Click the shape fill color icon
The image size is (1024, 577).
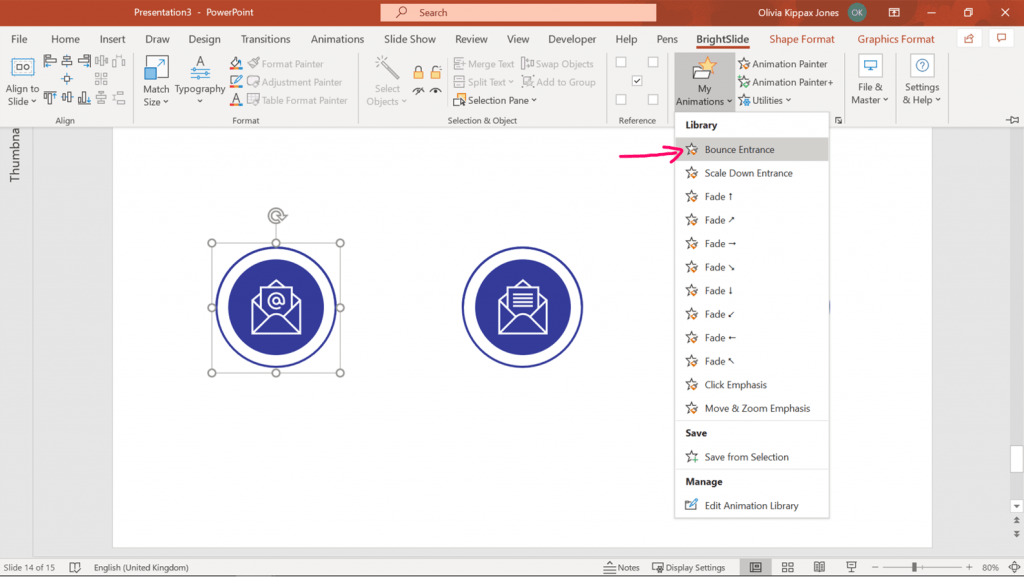click(x=236, y=63)
